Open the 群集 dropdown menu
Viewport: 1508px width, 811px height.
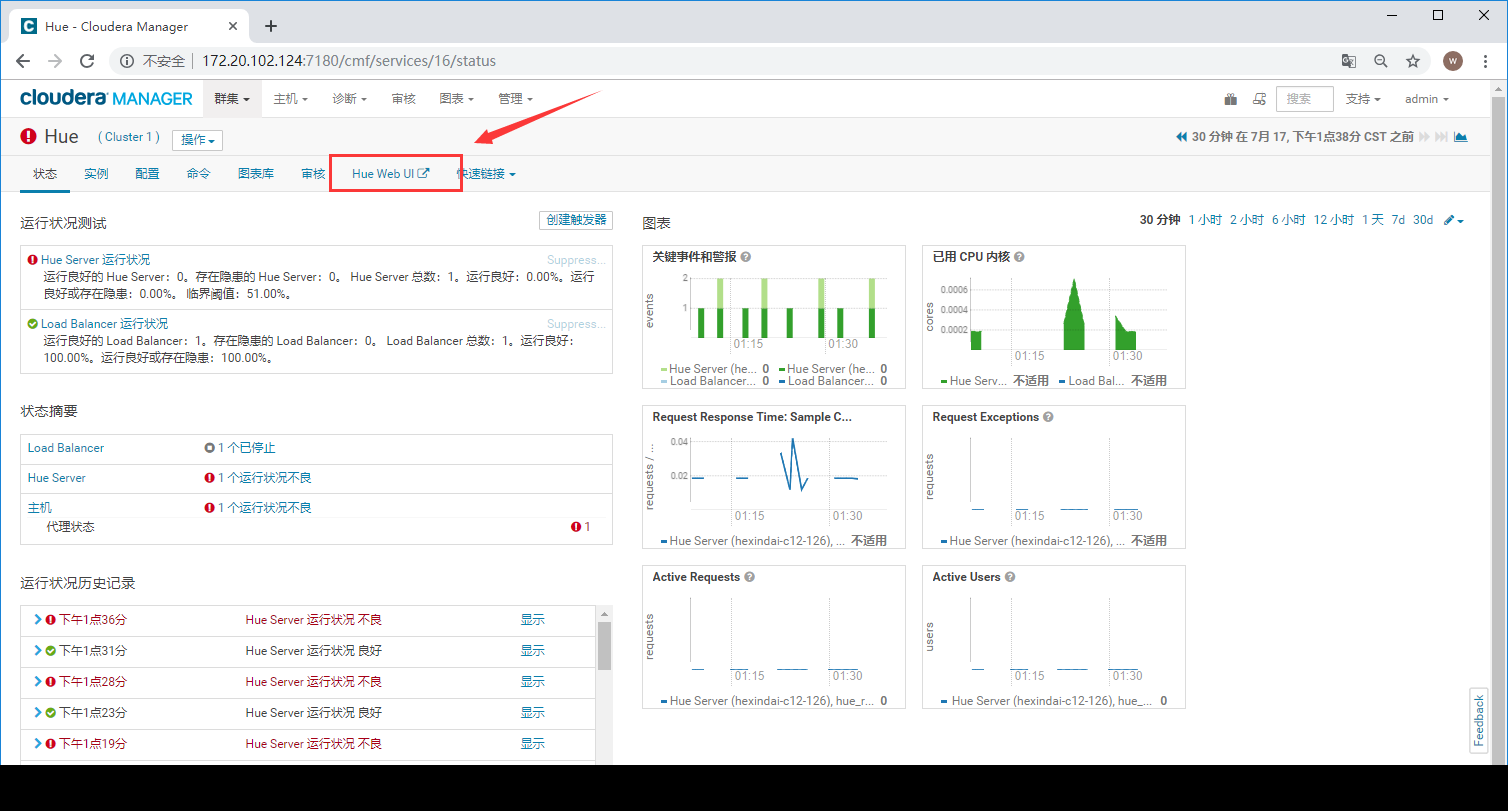(232, 99)
